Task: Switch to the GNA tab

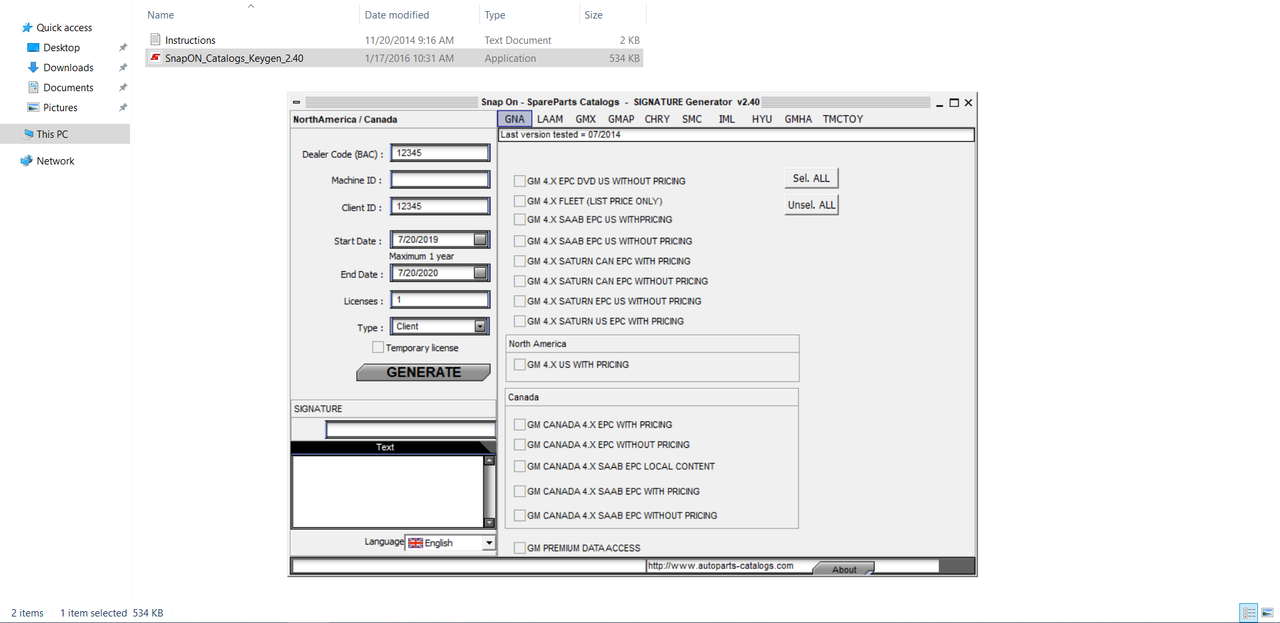Action: click(x=514, y=119)
